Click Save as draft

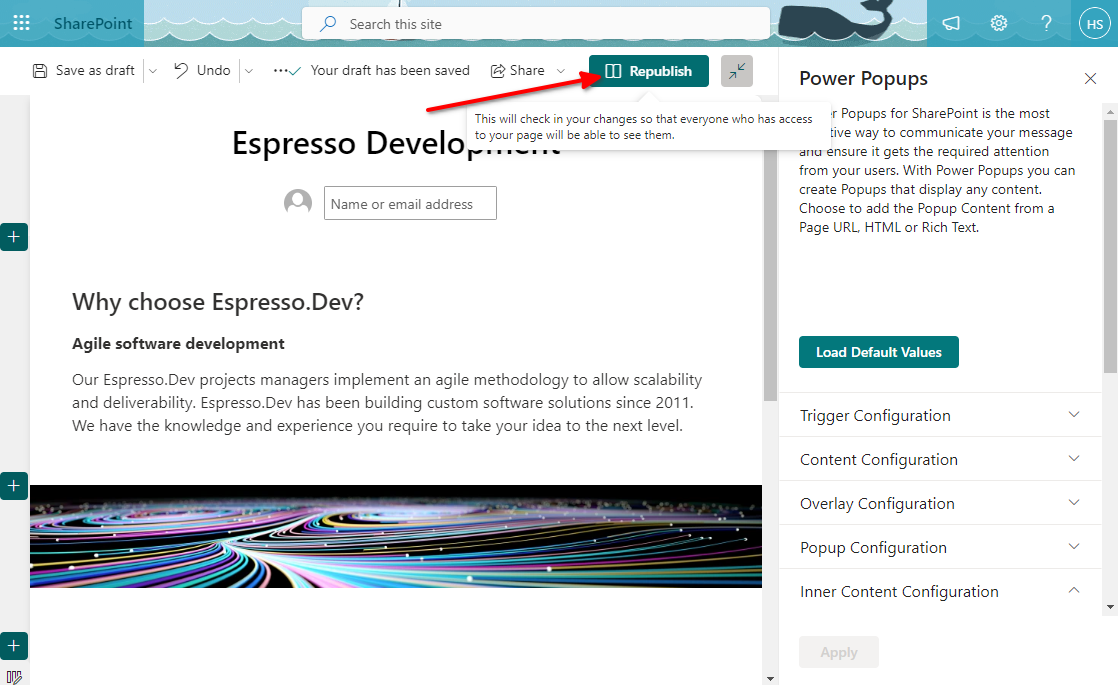click(x=84, y=71)
